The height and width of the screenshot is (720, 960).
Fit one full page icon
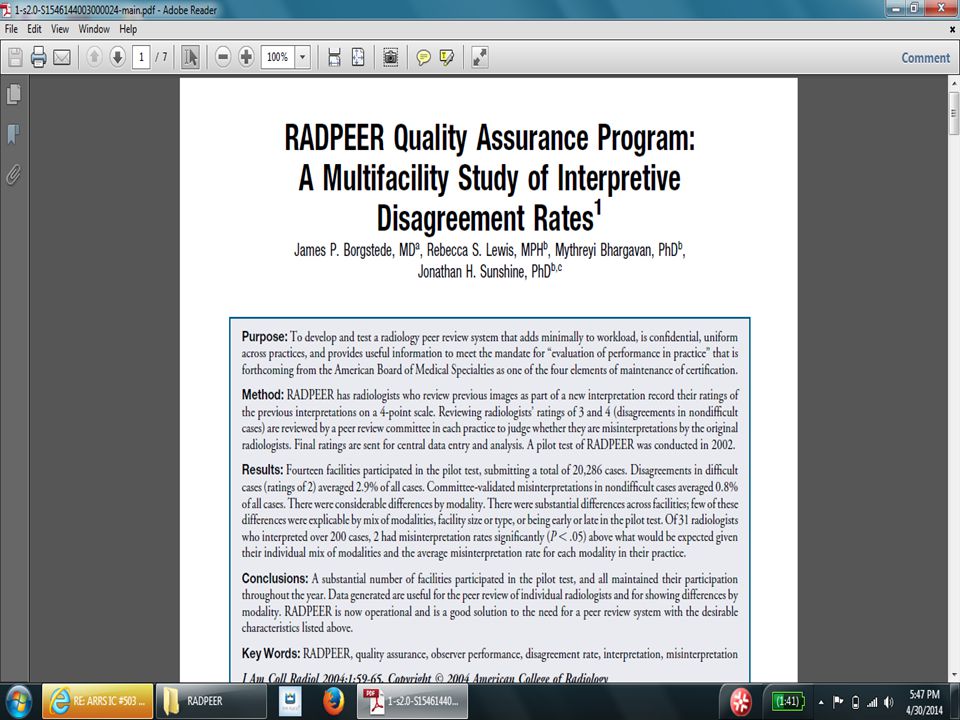pos(358,58)
